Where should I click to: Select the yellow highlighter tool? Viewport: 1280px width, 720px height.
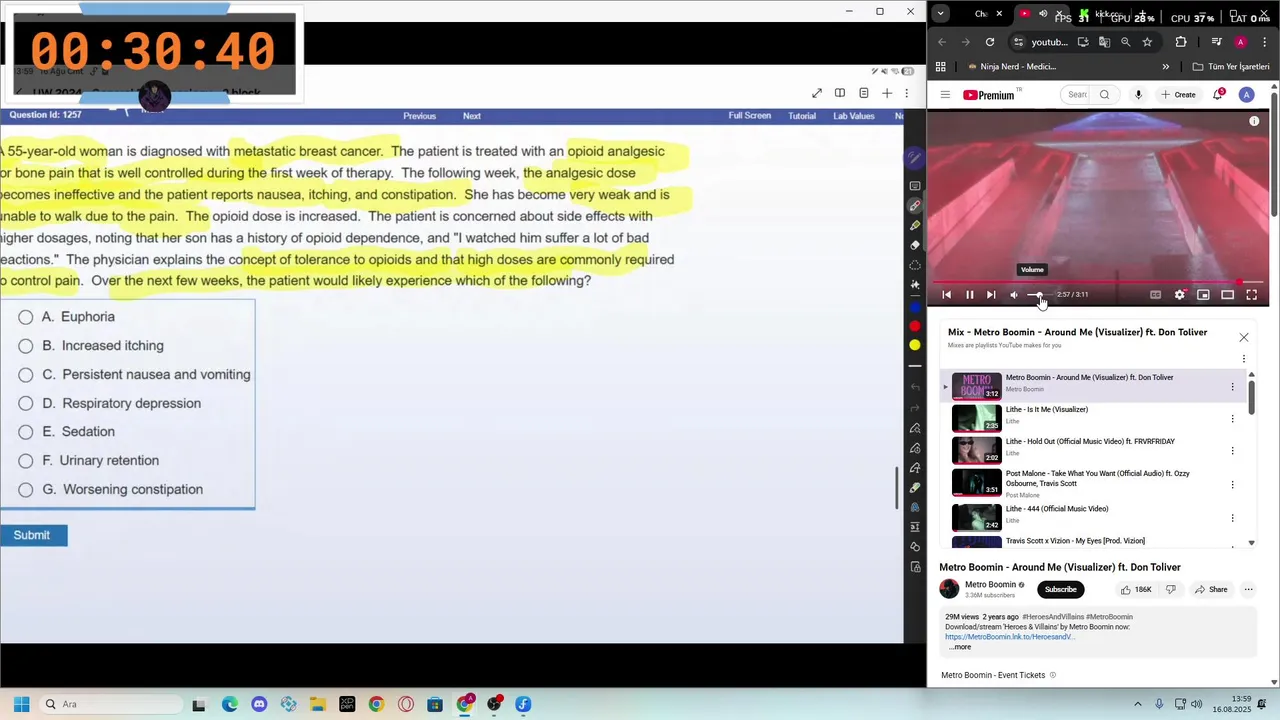(914, 225)
